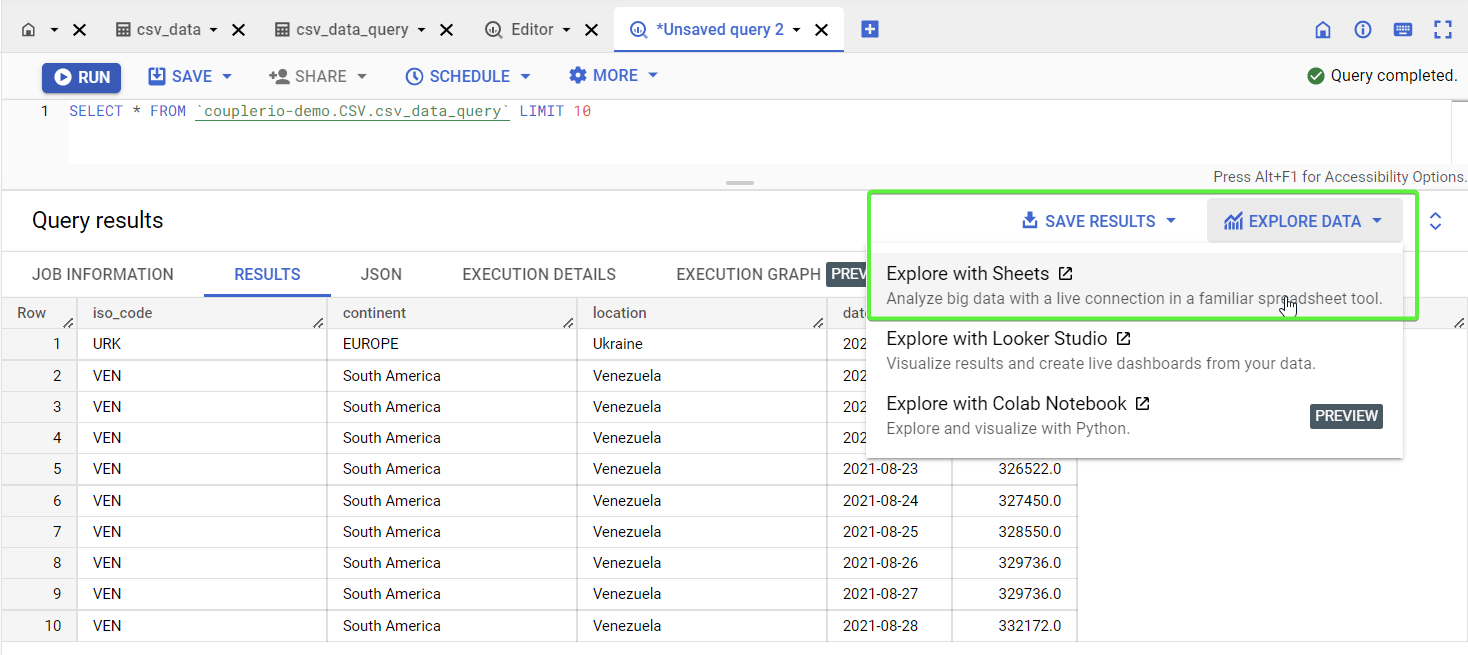Open the SAVE RESULTS dropdown
The height and width of the screenshot is (655, 1468).
[x=1099, y=221]
